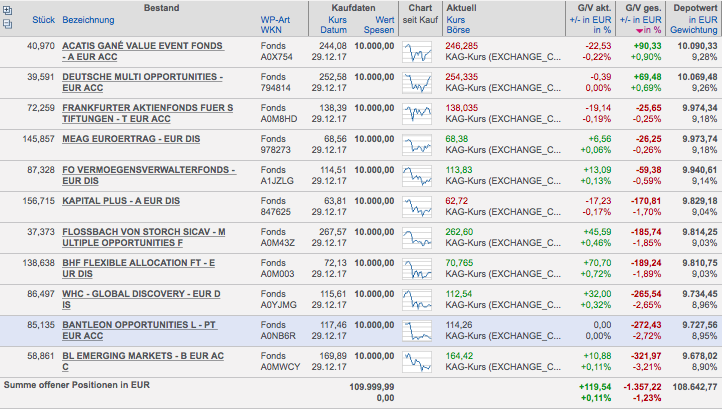Sort by Gewichtung column header
Screen dimensions: 722x409
[694, 30]
